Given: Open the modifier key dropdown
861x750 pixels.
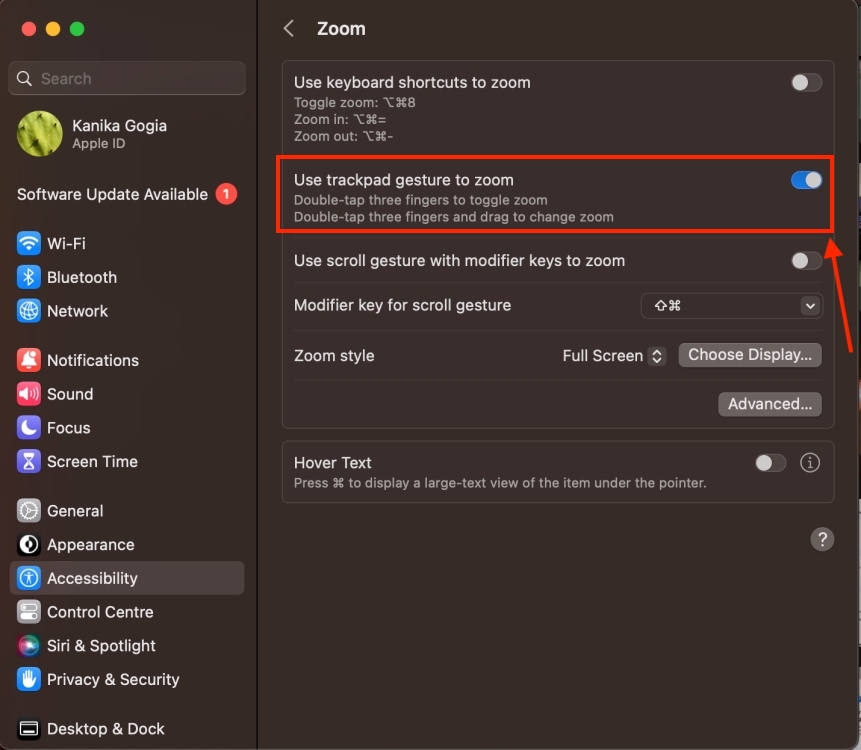Looking at the screenshot, I should [732, 305].
